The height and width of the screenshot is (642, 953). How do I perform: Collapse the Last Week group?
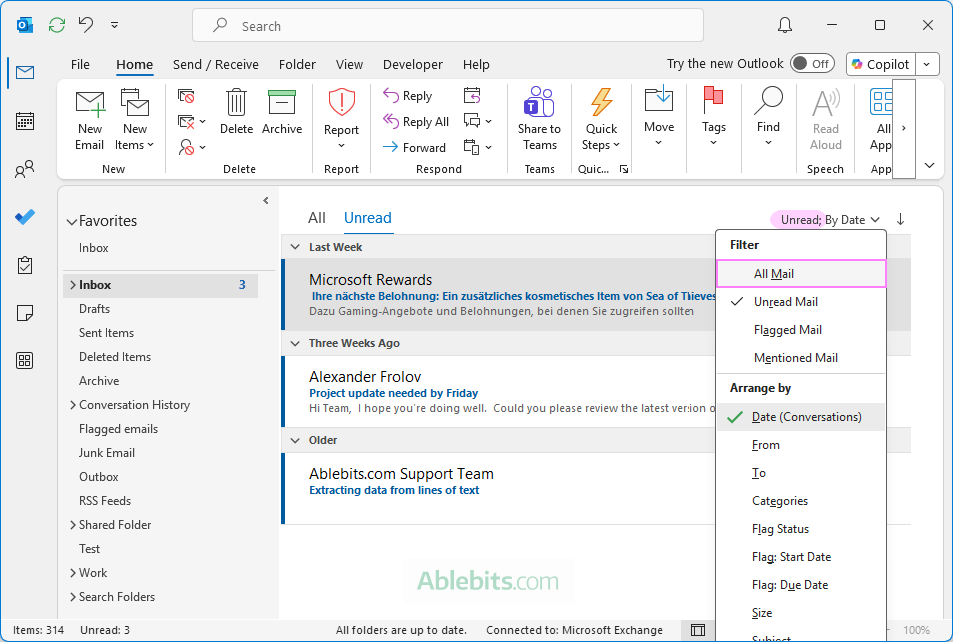tap(295, 247)
